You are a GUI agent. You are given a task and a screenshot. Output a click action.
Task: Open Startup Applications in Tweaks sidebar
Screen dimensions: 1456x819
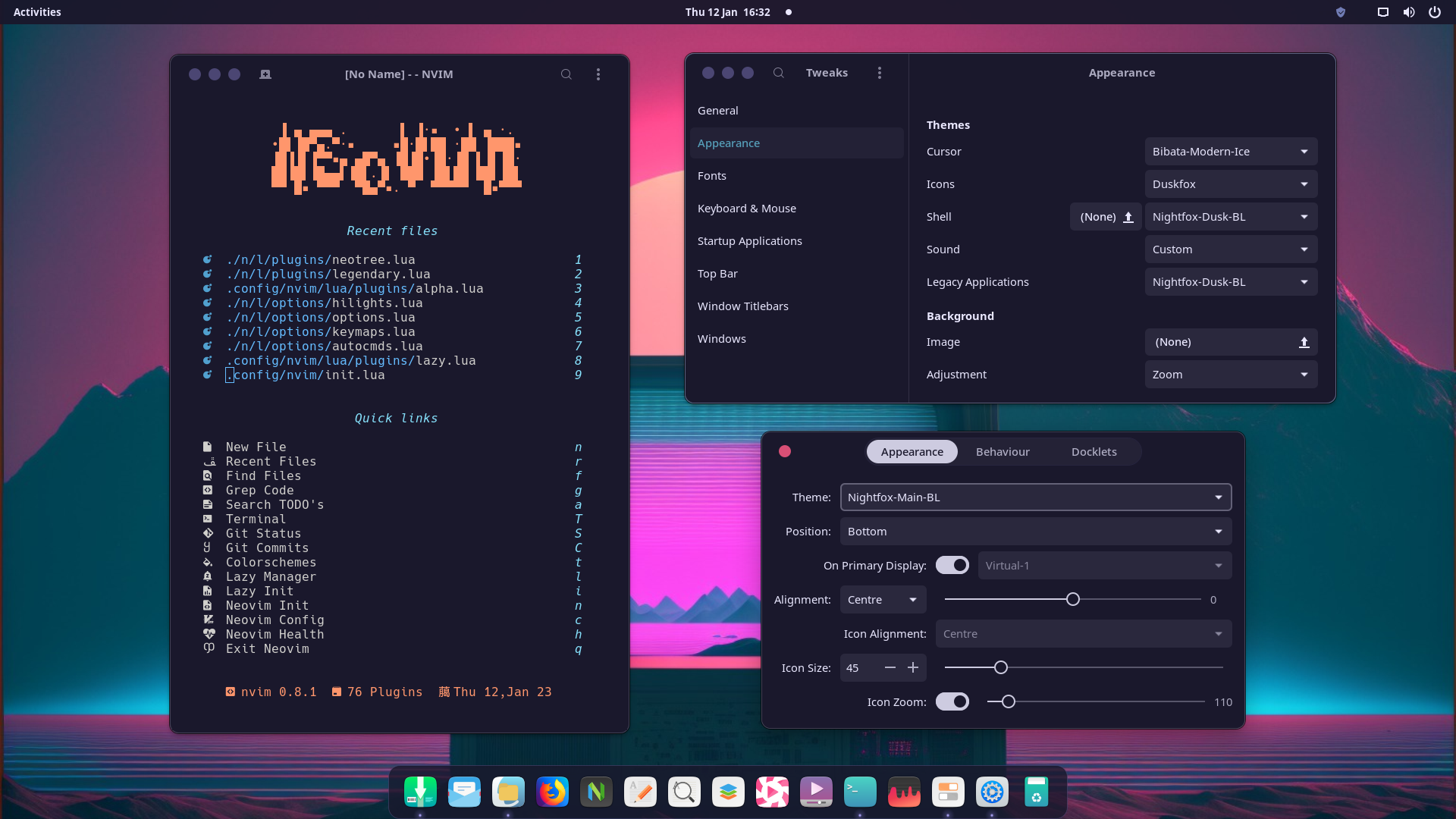click(x=796, y=241)
